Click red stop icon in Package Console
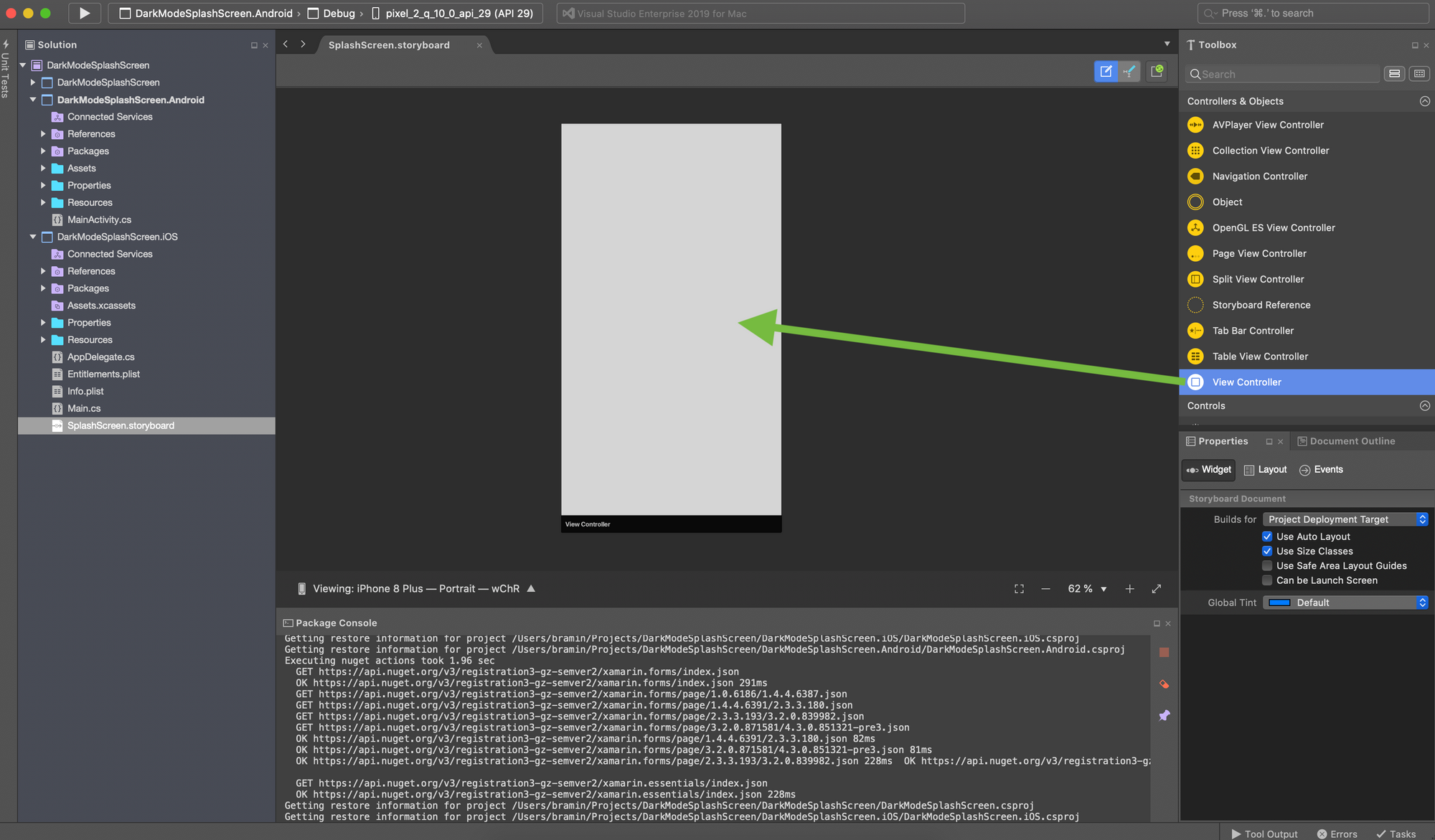This screenshot has height=840, width=1435. pos(1164,653)
